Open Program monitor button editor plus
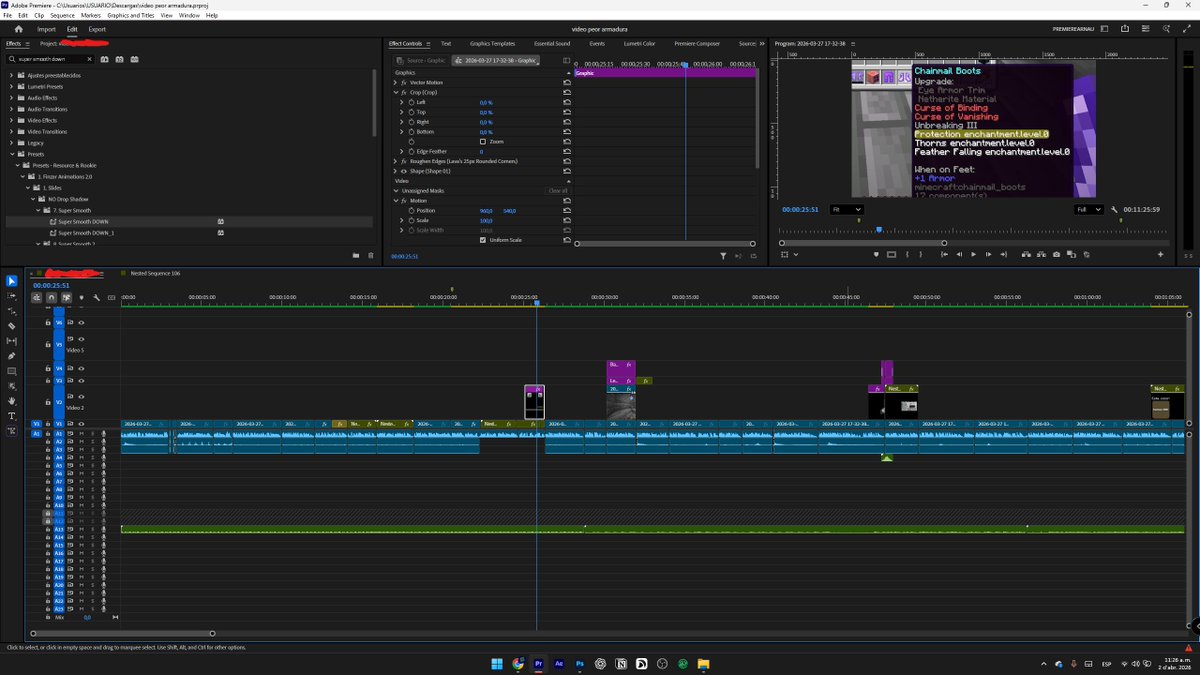1200x675 pixels. [1161, 255]
